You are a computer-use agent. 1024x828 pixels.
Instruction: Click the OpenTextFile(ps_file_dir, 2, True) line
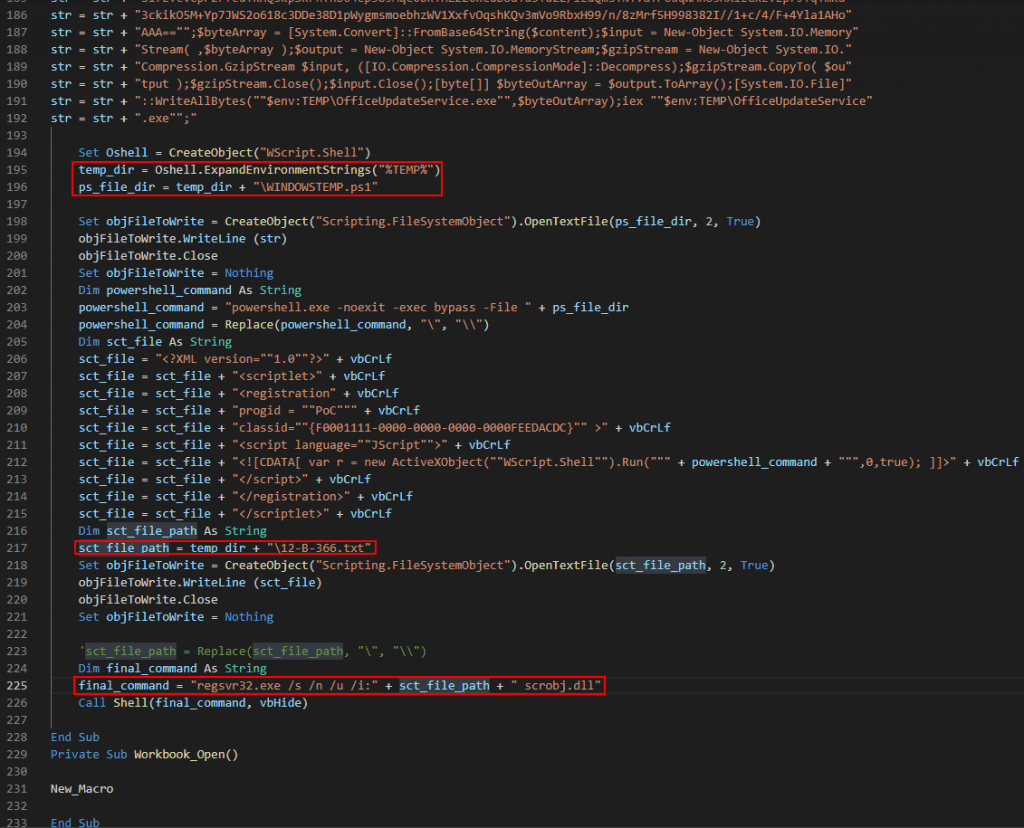click(419, 221)
